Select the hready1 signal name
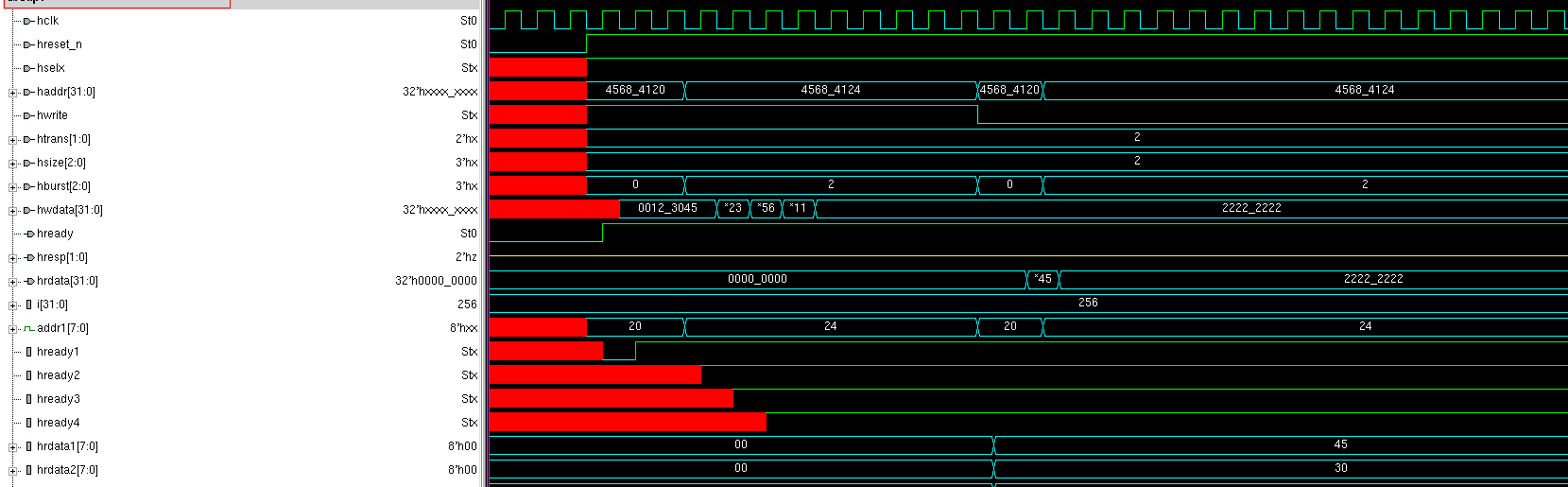This screenshot has height=487, width=1568. [x=58, y=352]
